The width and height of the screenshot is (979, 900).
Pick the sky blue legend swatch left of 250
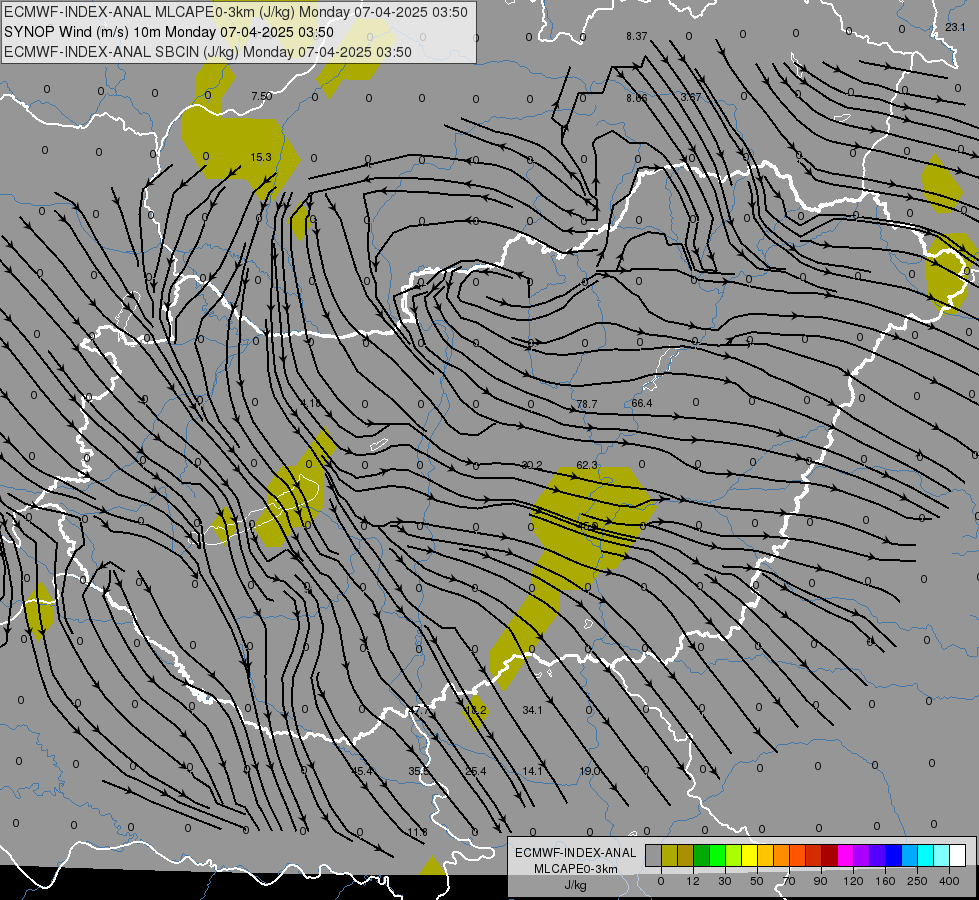(910, 855)
